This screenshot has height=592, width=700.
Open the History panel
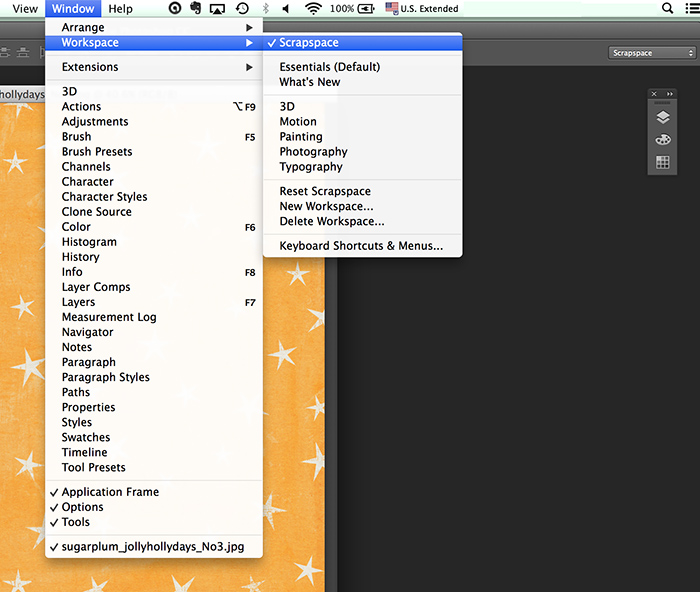154,257
